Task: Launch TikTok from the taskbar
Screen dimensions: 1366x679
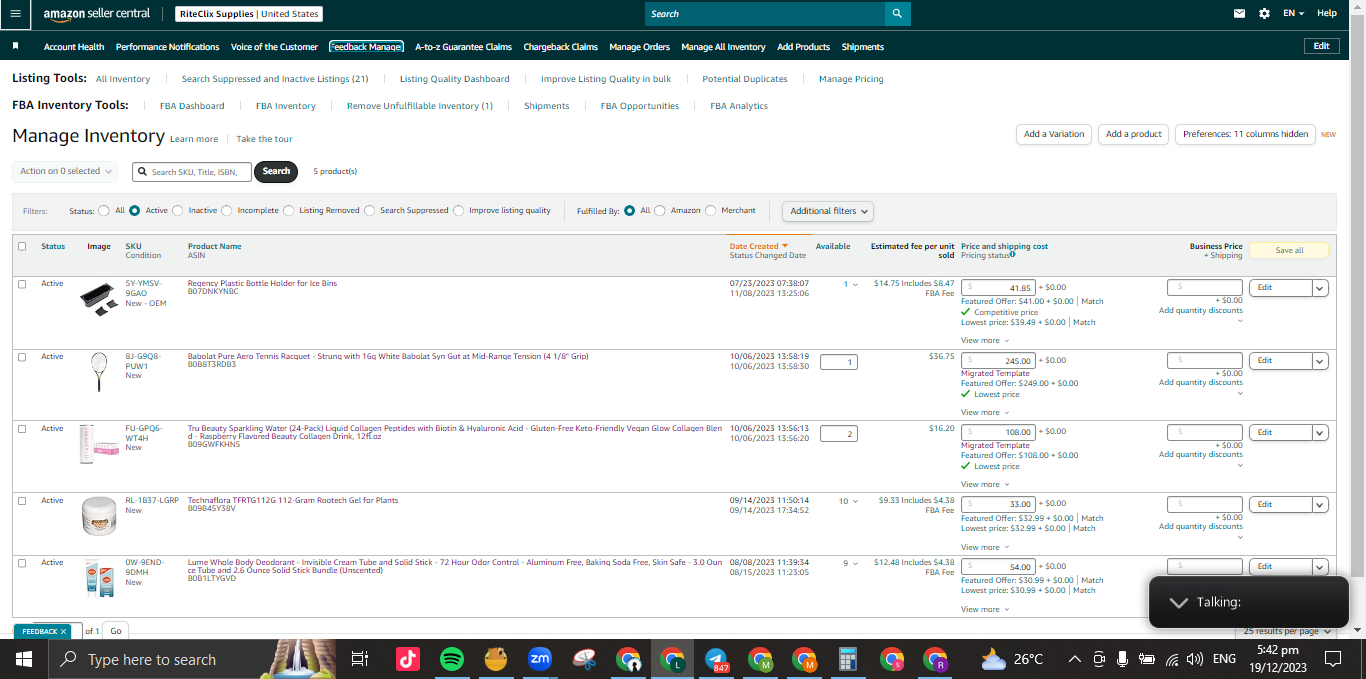Action: click(407, 659)
